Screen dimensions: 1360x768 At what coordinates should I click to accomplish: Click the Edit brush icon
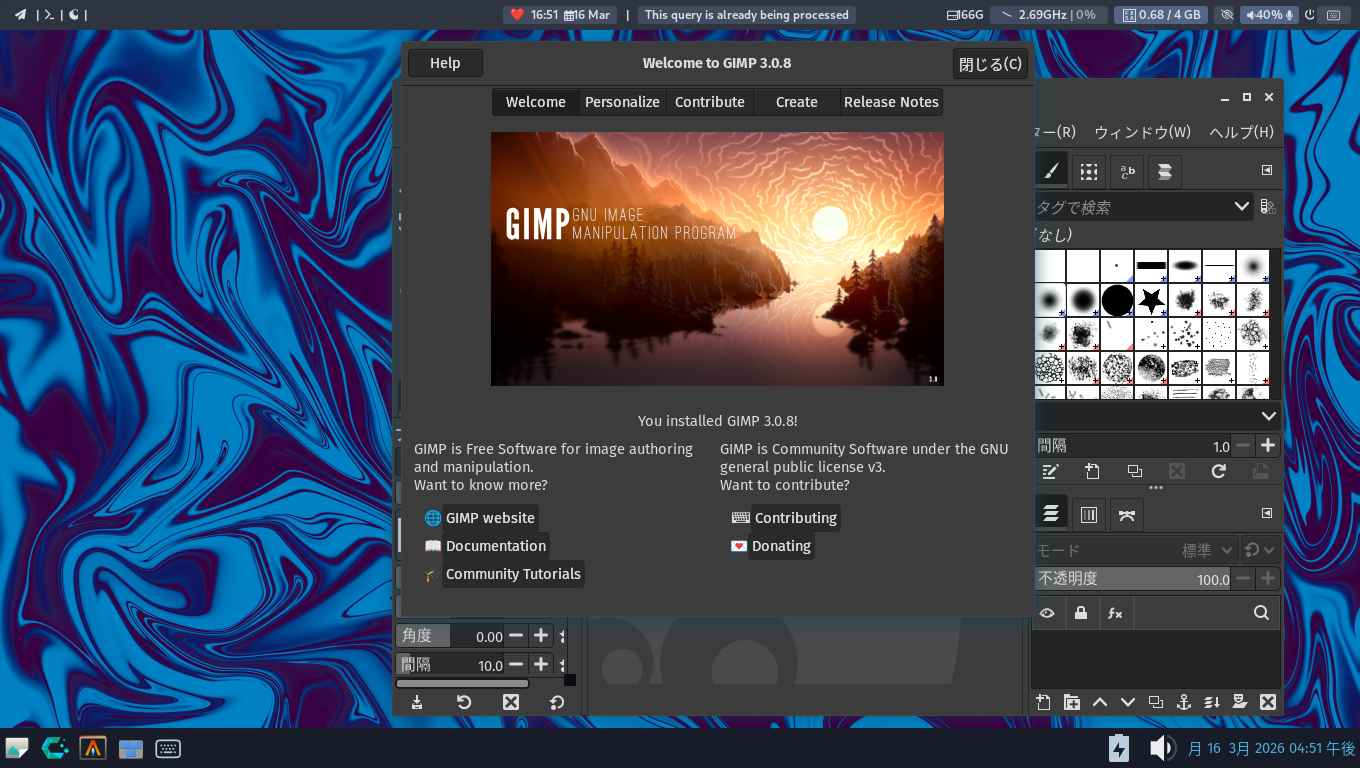pyautogui.click(x=1050, y=472)
